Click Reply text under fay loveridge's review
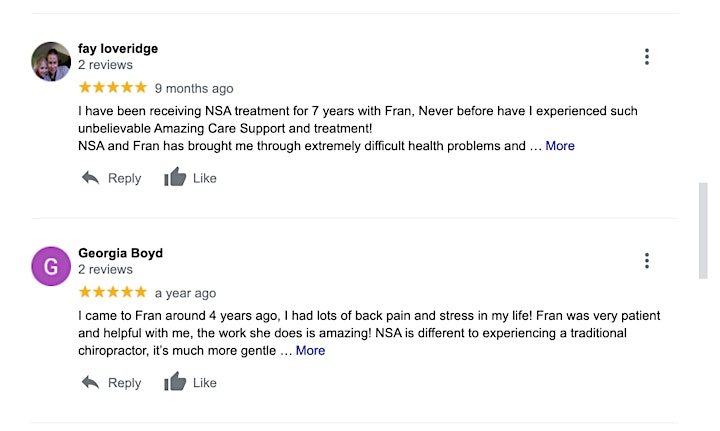The width and height of the screenshot is (720, 431). [124, 178]
